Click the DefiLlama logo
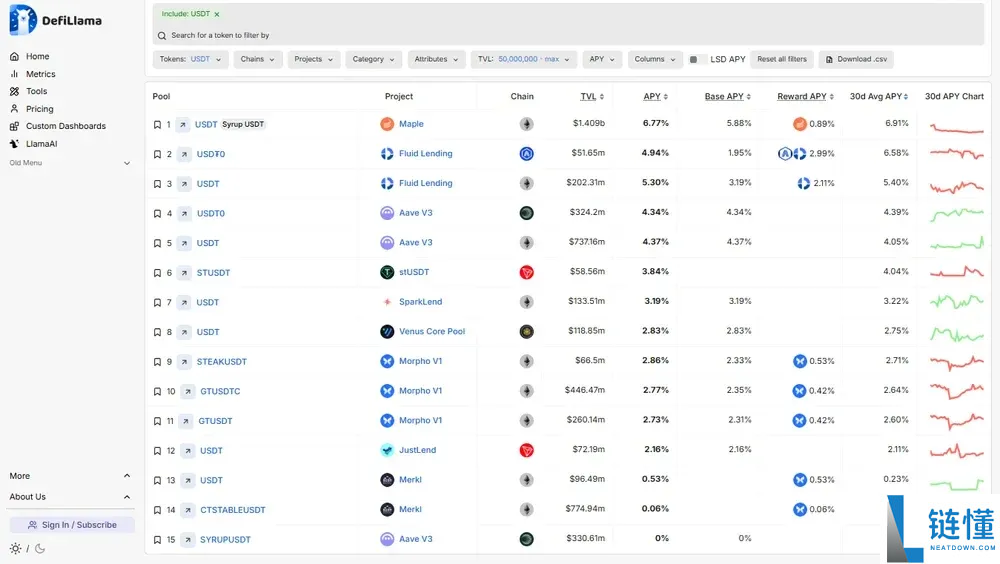The height and width of the screenshot is (564, 1000). 55,20
